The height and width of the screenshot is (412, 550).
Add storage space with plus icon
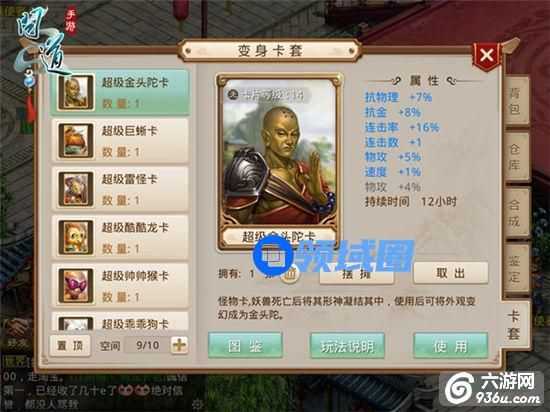click(x=179, y=345)
